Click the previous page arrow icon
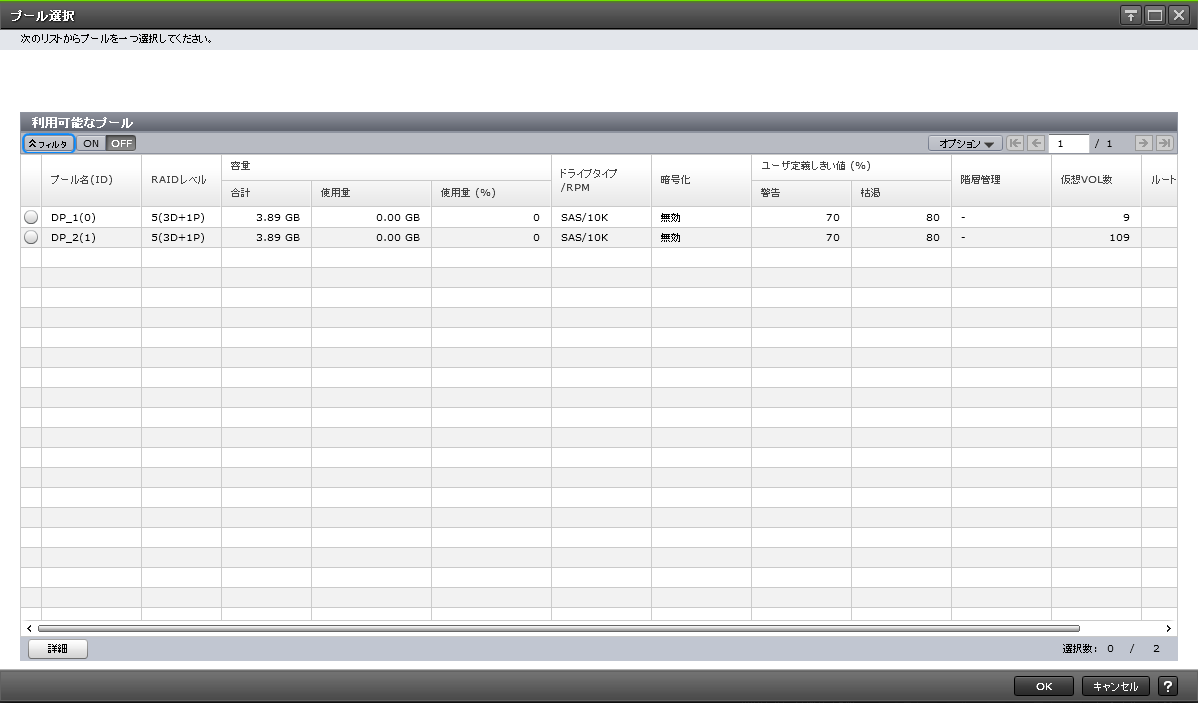Screen dimensions: 1198x703 click(x=1036, y=143)
